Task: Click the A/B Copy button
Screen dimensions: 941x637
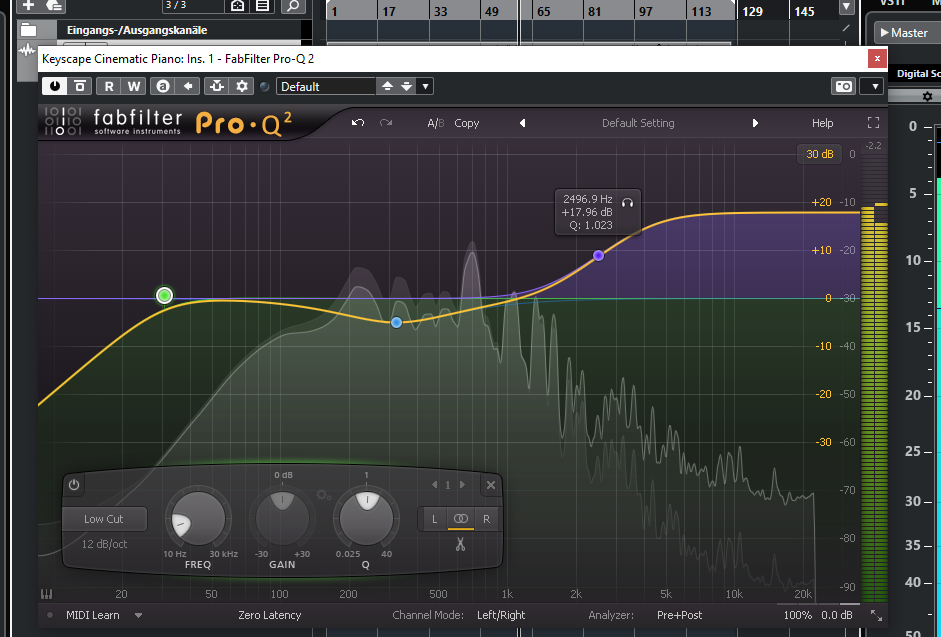Action: [x=466, y=123]
